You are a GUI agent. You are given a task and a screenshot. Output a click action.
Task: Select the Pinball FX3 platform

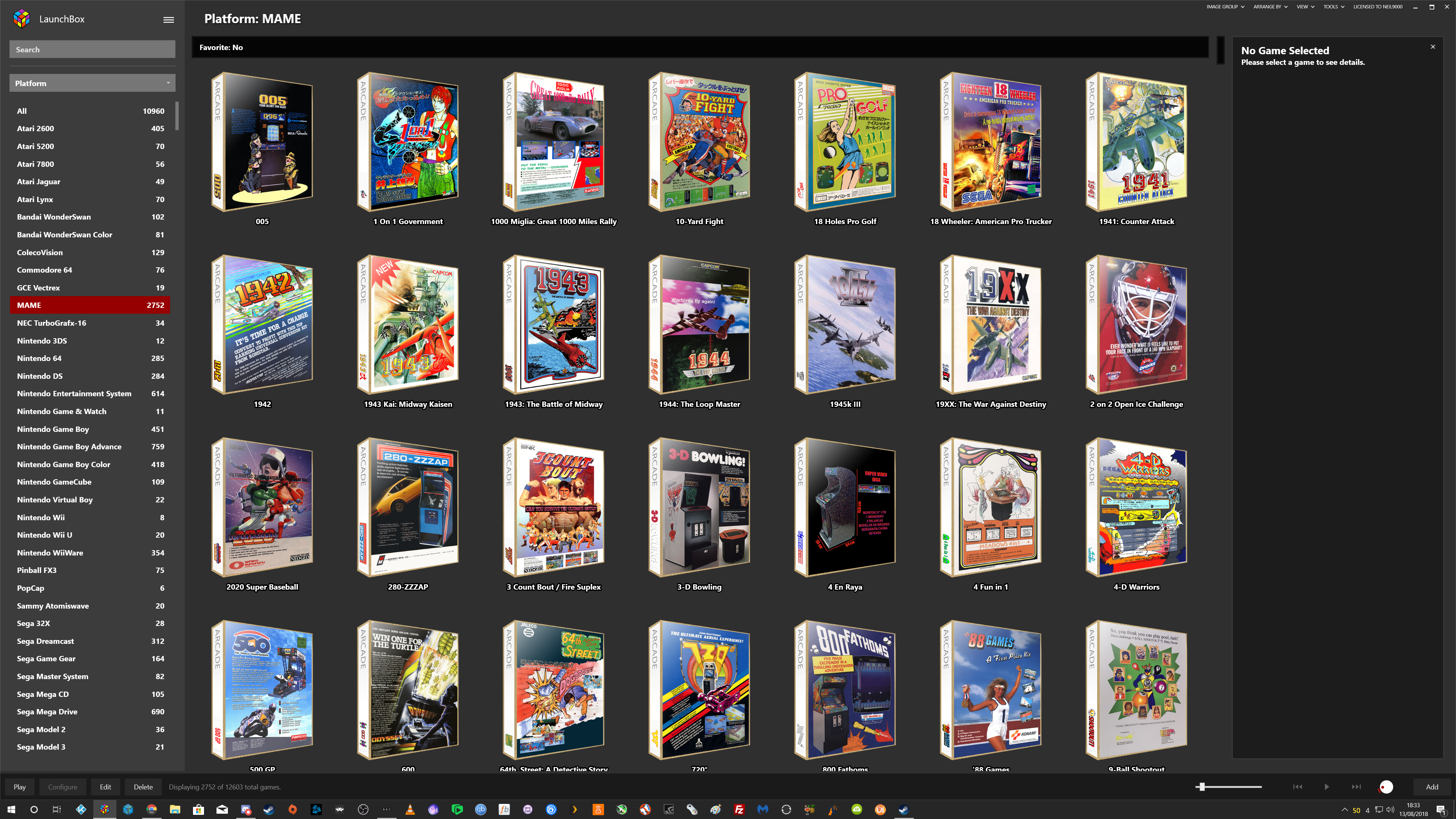coord(91,570)
